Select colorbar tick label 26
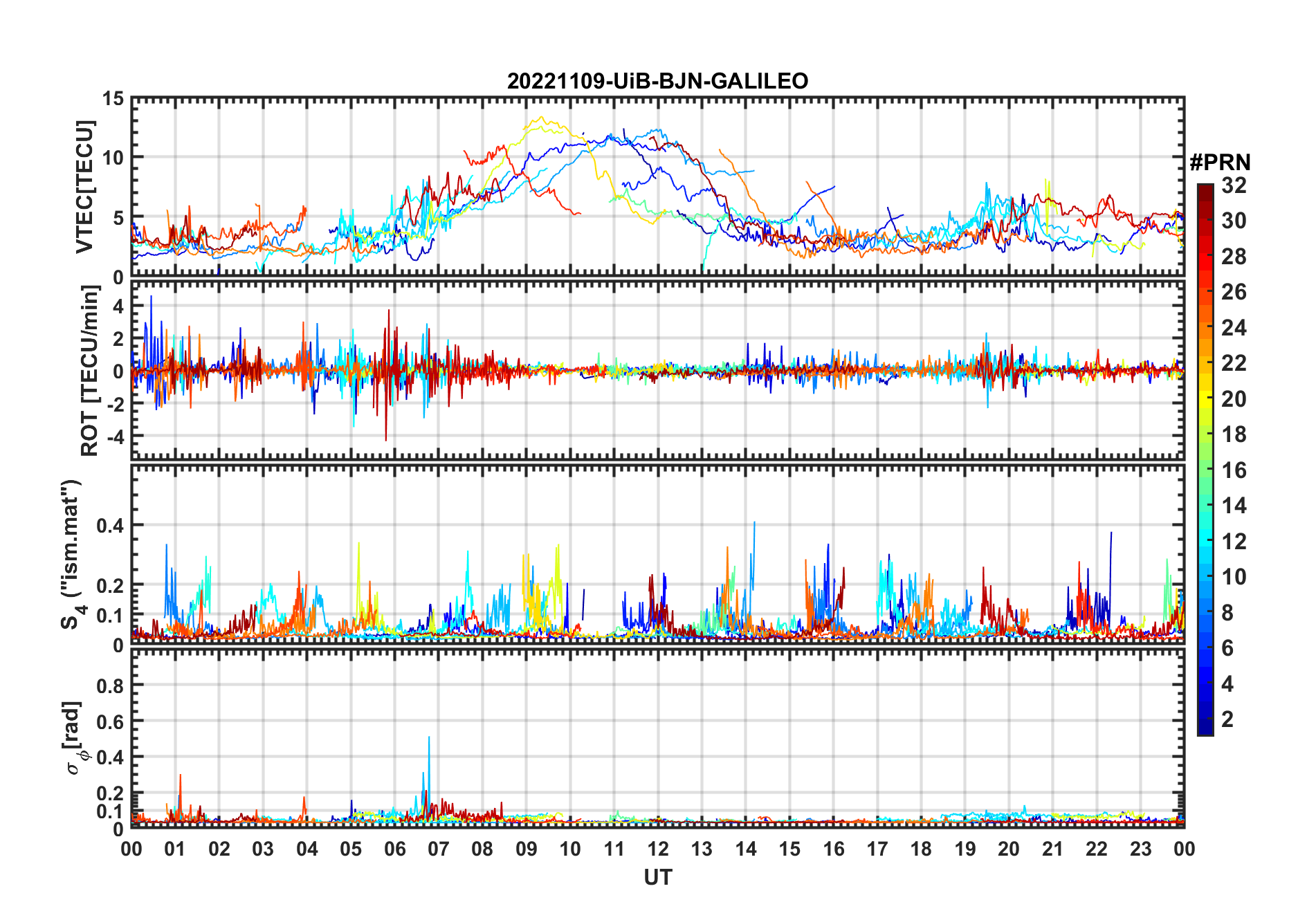The height and width of the screenshot is (920, 1316). point(1234,292)
